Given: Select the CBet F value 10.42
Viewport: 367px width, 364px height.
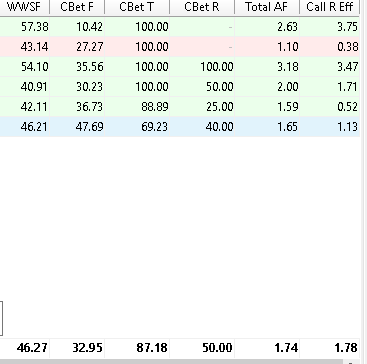Looking at the screenshot, I should [x=89, y=27].
